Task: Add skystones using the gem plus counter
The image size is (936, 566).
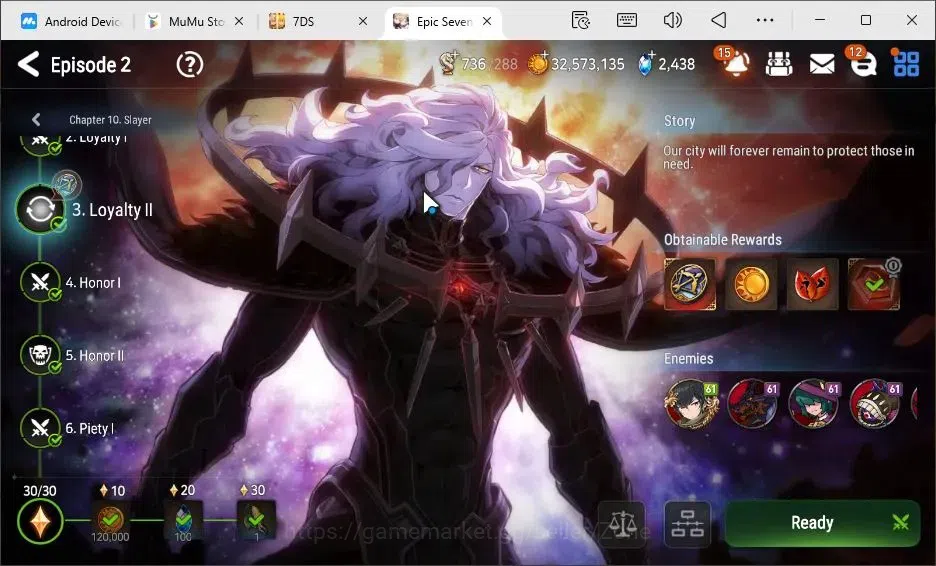Action: 666,63
